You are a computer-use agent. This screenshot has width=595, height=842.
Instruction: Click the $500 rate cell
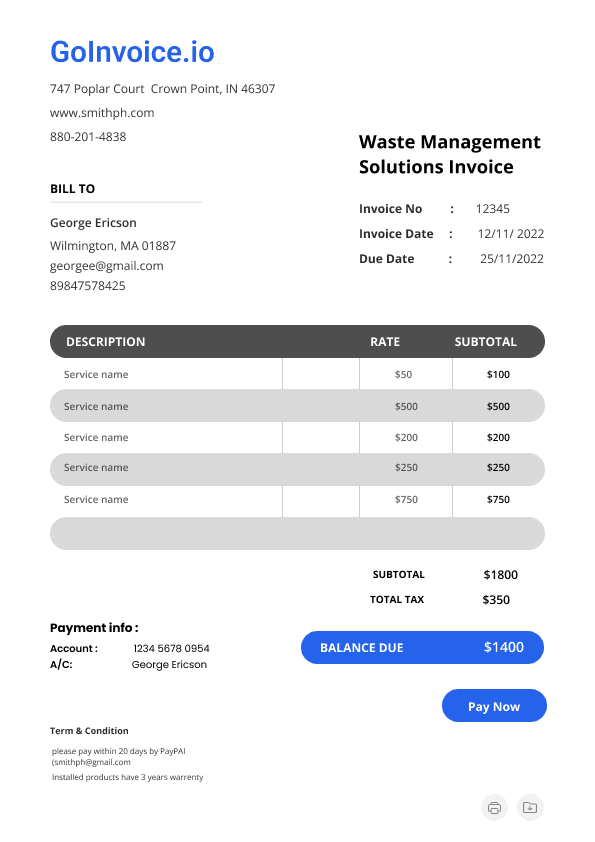(x=406, y=407)
